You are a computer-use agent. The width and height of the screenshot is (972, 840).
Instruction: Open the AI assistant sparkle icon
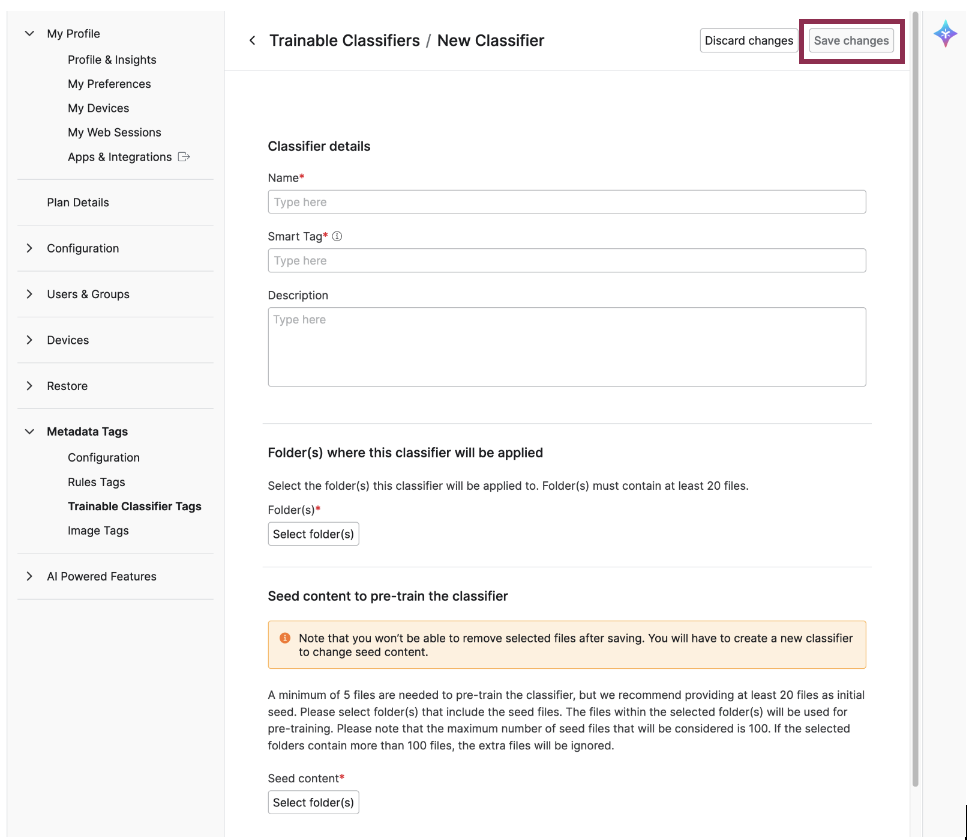coord(944,33)
